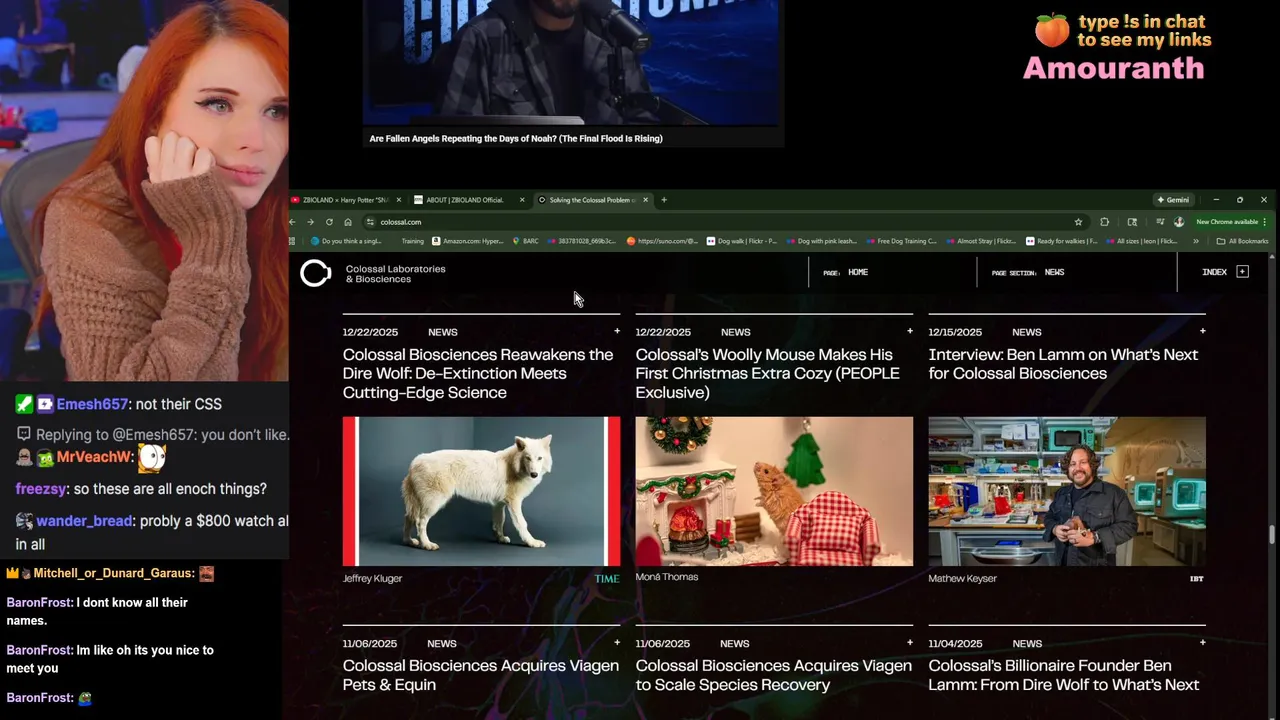This screenshot has width=1280, height=720.
Task: Expand plus on Viagen Scale Species Recovery card
Action: [x=909, y=643]
